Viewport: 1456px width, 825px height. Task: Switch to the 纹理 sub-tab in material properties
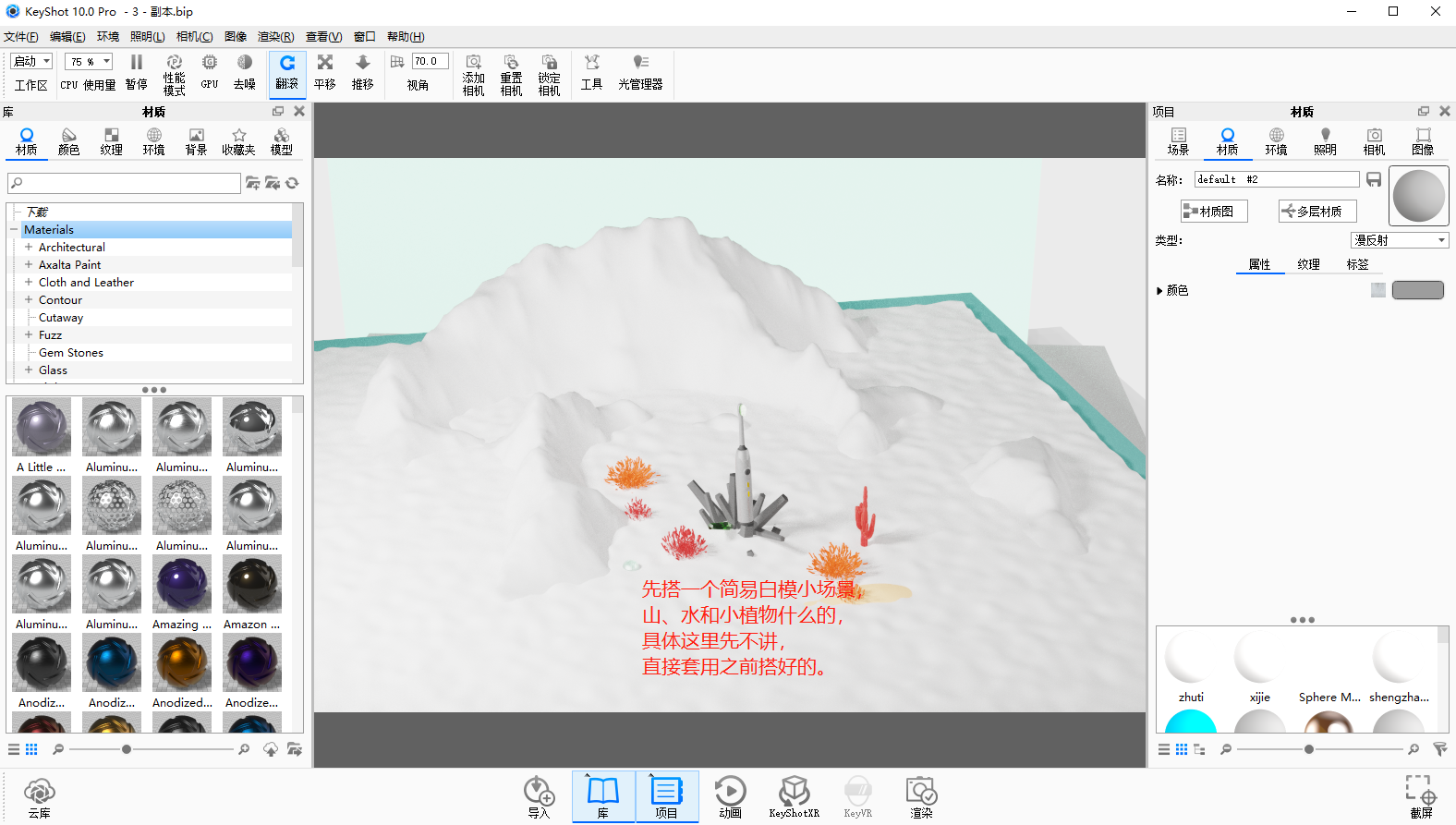[x=1308, y=264]
